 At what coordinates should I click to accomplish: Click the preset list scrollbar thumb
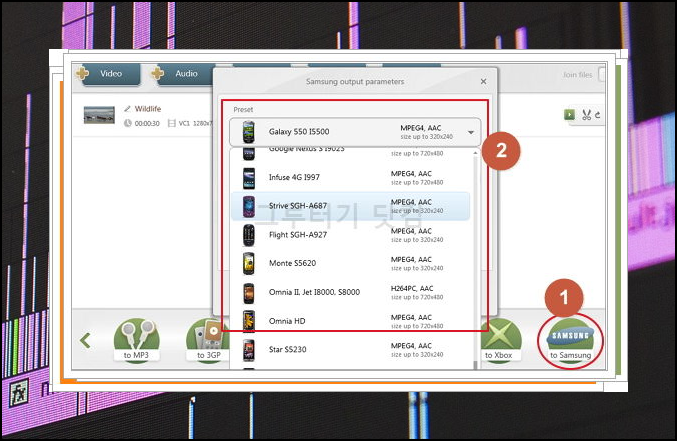click(475, 364)
